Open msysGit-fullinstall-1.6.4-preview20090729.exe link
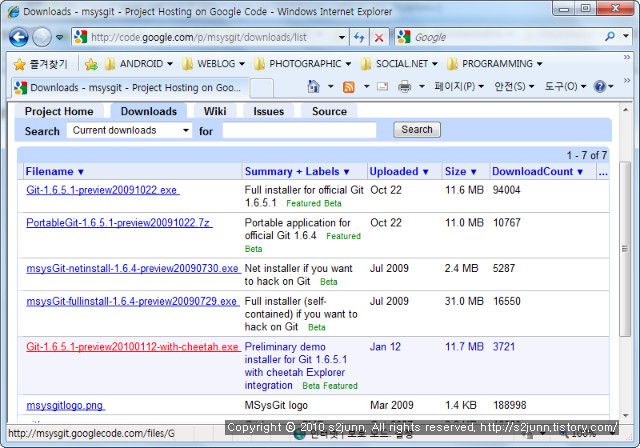This screenshot has height=448, width=640. click(x=133, y=302)
